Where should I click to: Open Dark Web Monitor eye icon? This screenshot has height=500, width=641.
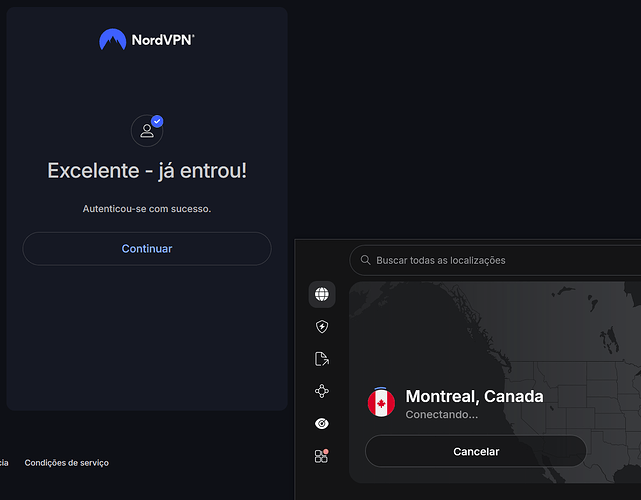[322, 424]
